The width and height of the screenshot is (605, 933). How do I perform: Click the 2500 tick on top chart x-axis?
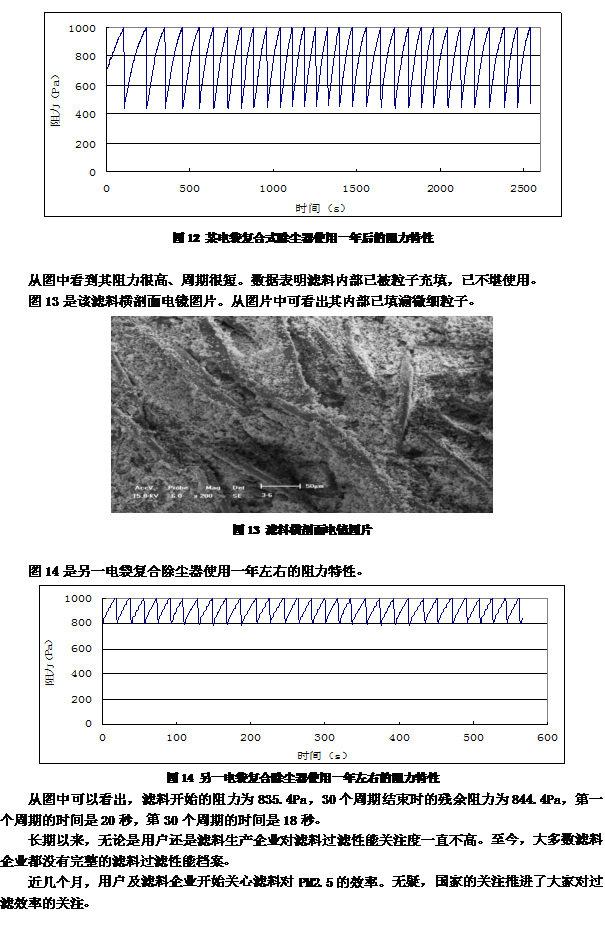(523, 188)
